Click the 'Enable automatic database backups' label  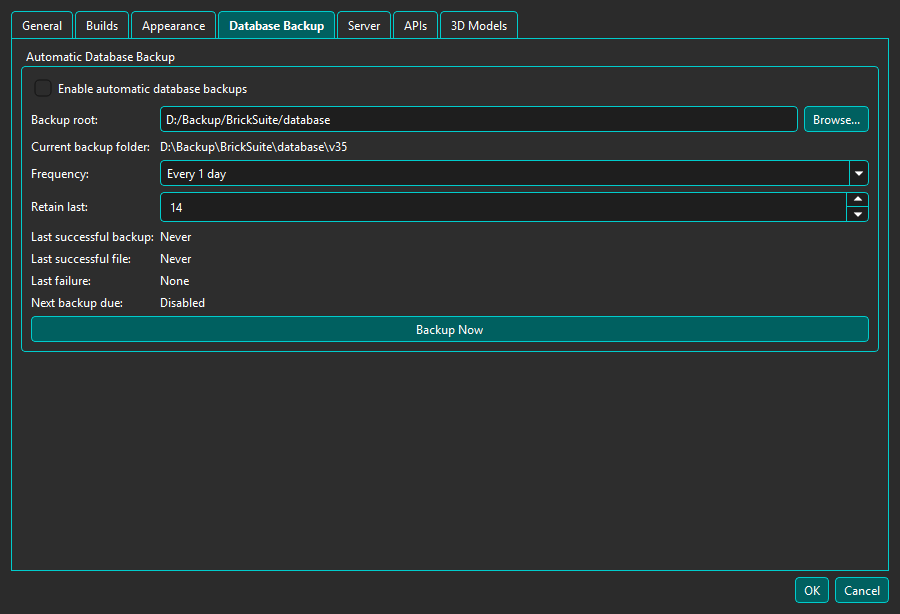[153, 89]
